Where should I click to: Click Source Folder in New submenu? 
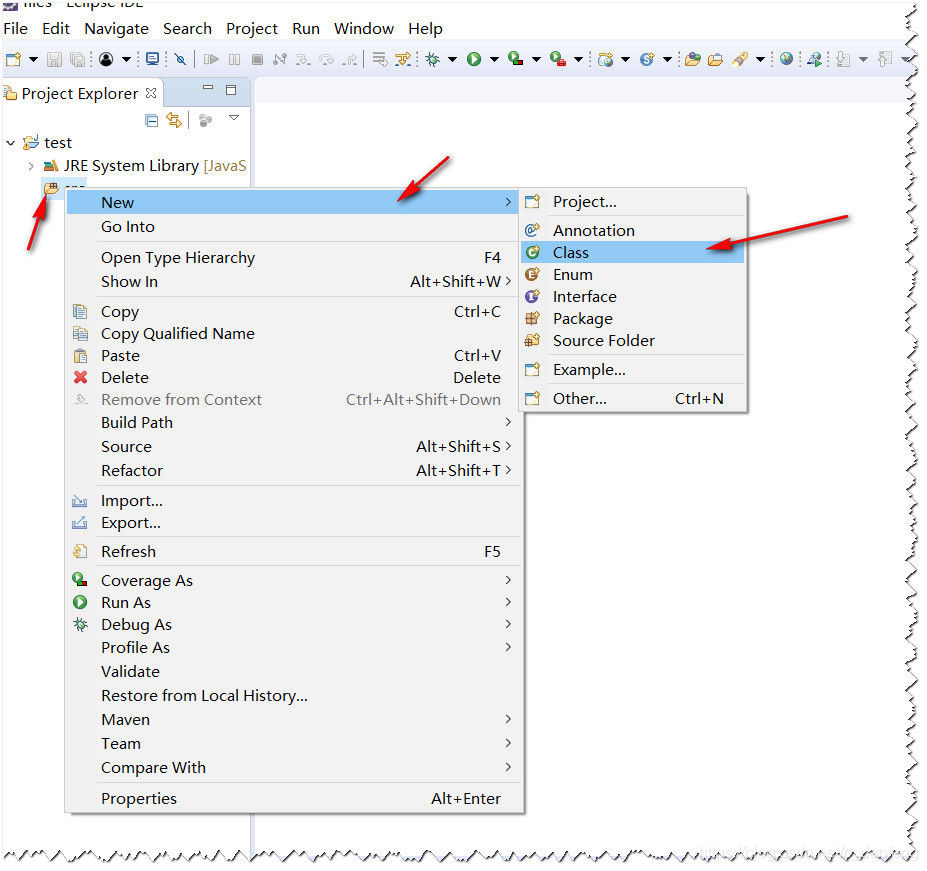tap(633, 341)
